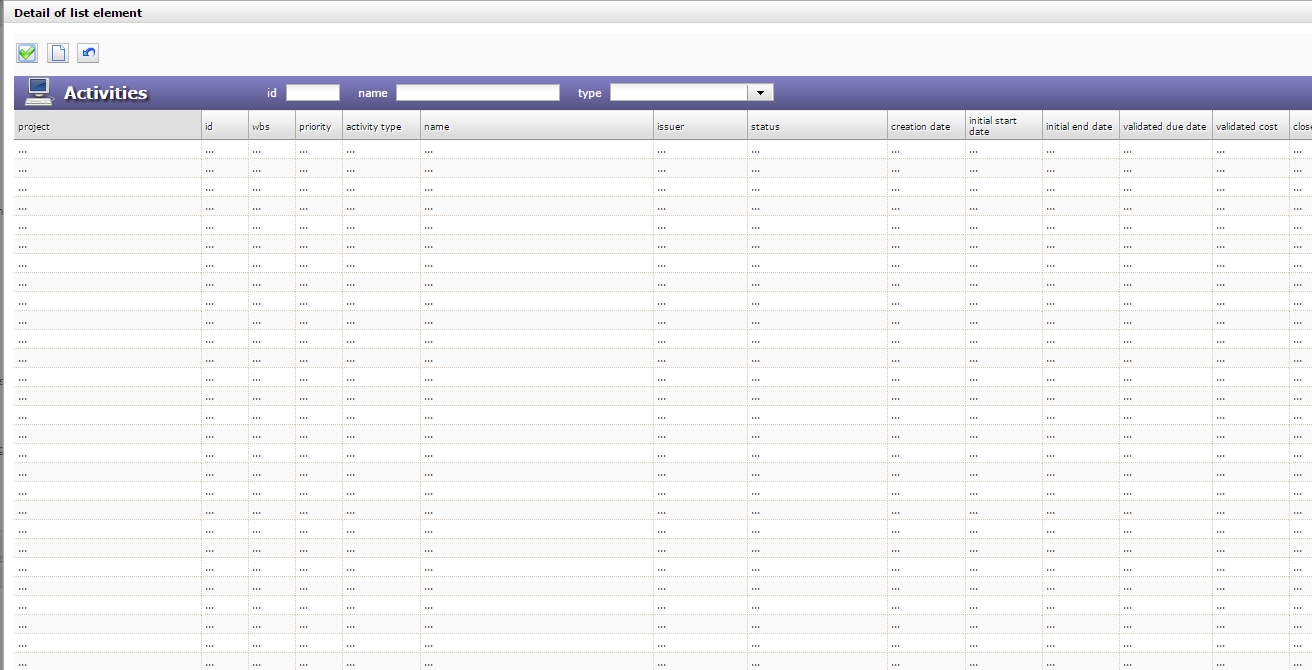This screenshot has width=1312, height=670.
Task: Sort by the project column header
Action: [107, 126]
